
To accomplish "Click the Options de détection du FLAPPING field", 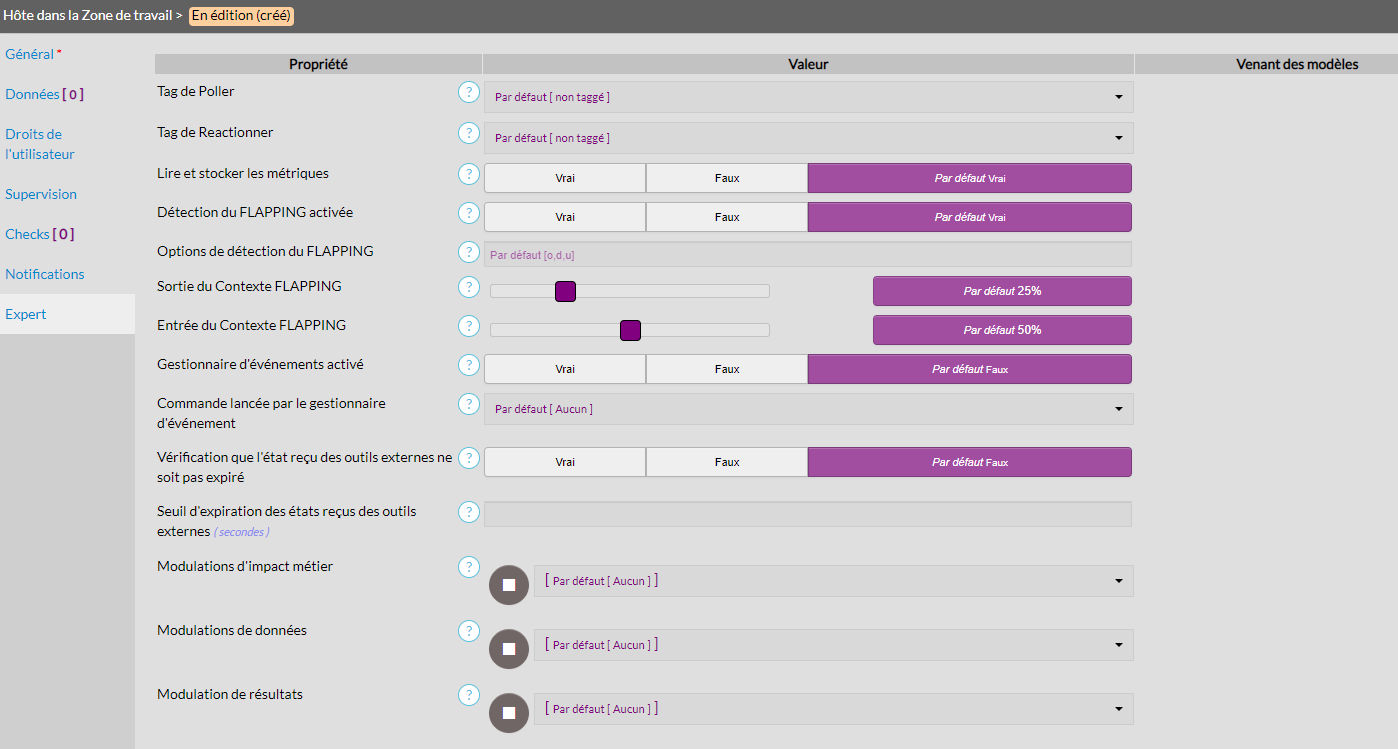I will [807, 255].
